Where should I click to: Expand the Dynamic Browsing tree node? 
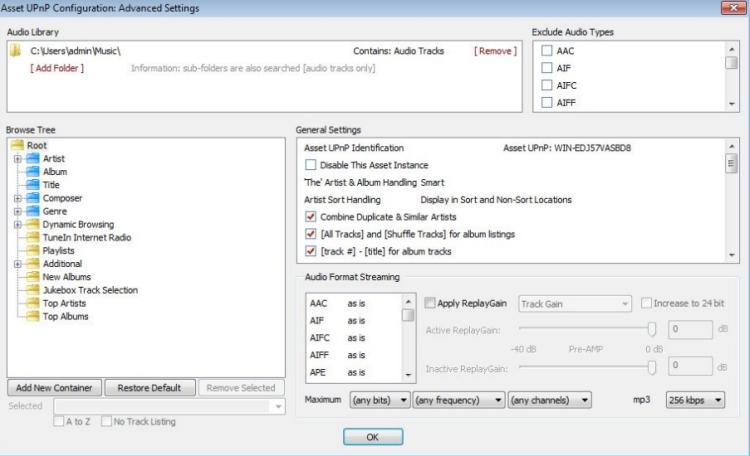(x=18, y=224)
